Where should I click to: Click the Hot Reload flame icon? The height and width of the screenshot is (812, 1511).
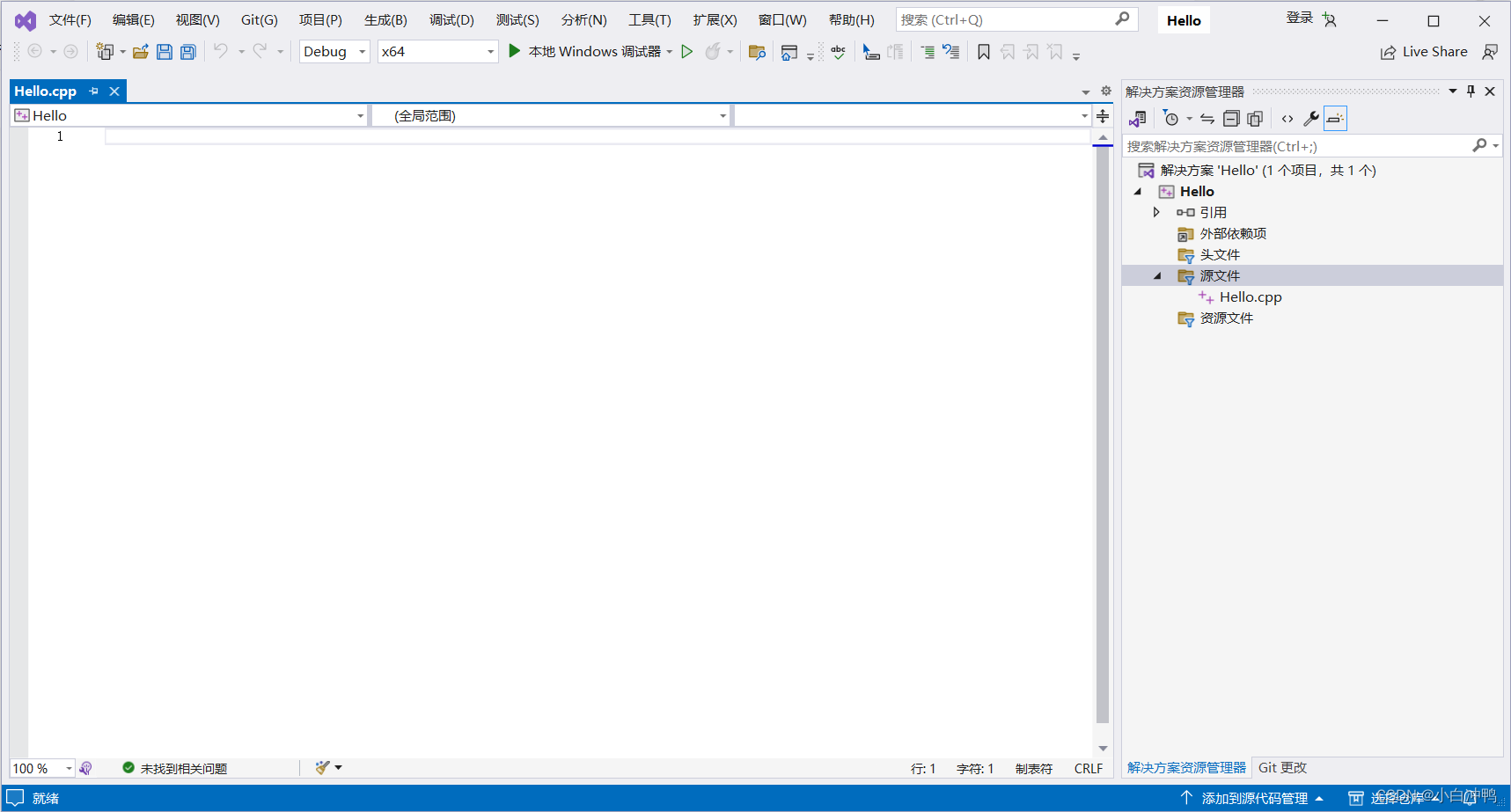point(713,52)
